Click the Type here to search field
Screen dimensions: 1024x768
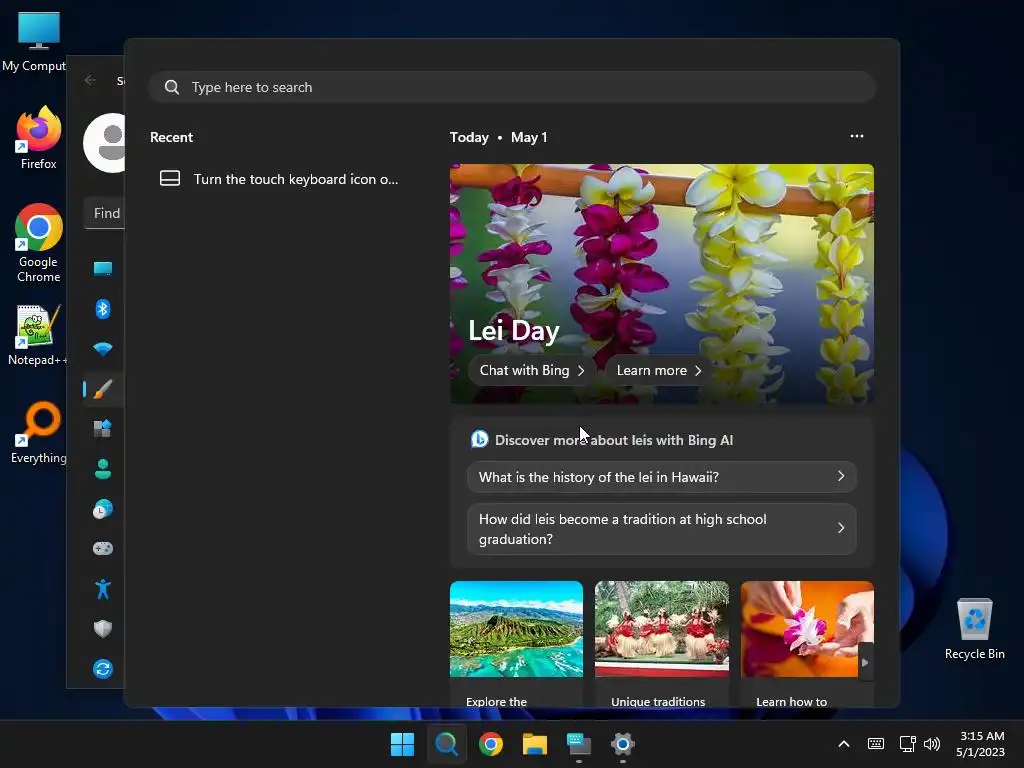pos(512,87)
